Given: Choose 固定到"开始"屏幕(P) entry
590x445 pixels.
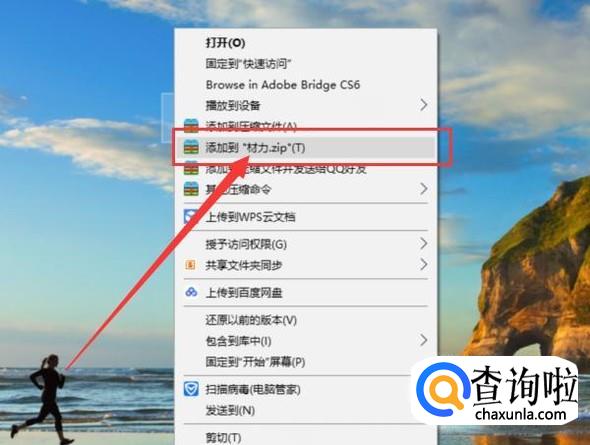Looking at the screenshot, I should (255, 362).
